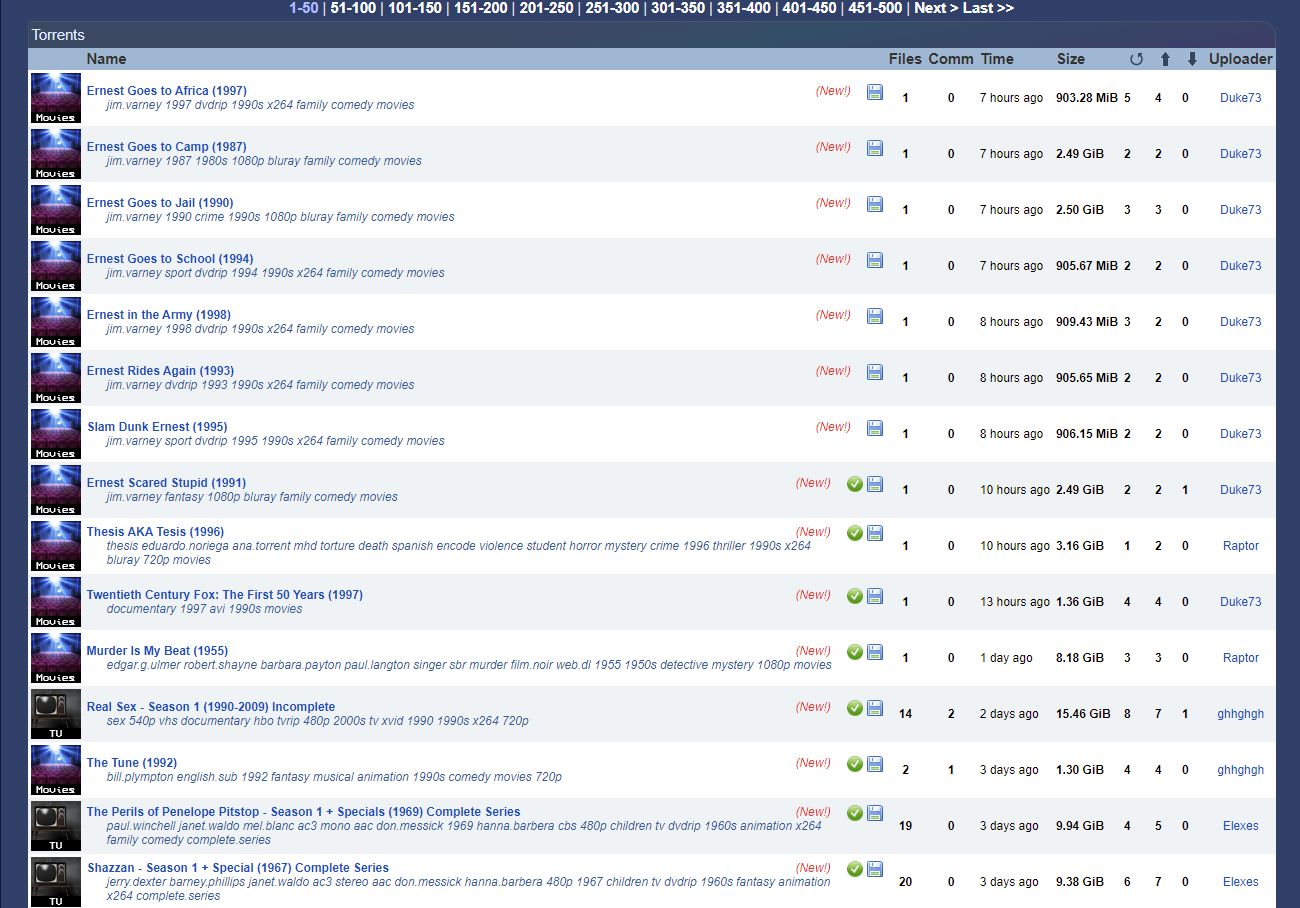Sort by the Size column header

[x=1071, y=59]
